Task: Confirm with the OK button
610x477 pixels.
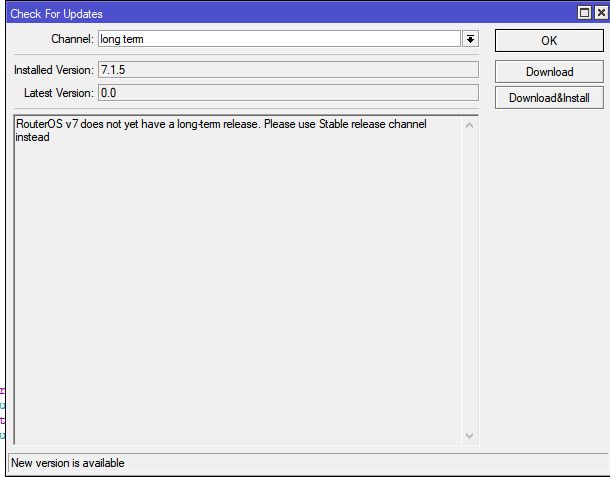Action: [x=549, y=40]
